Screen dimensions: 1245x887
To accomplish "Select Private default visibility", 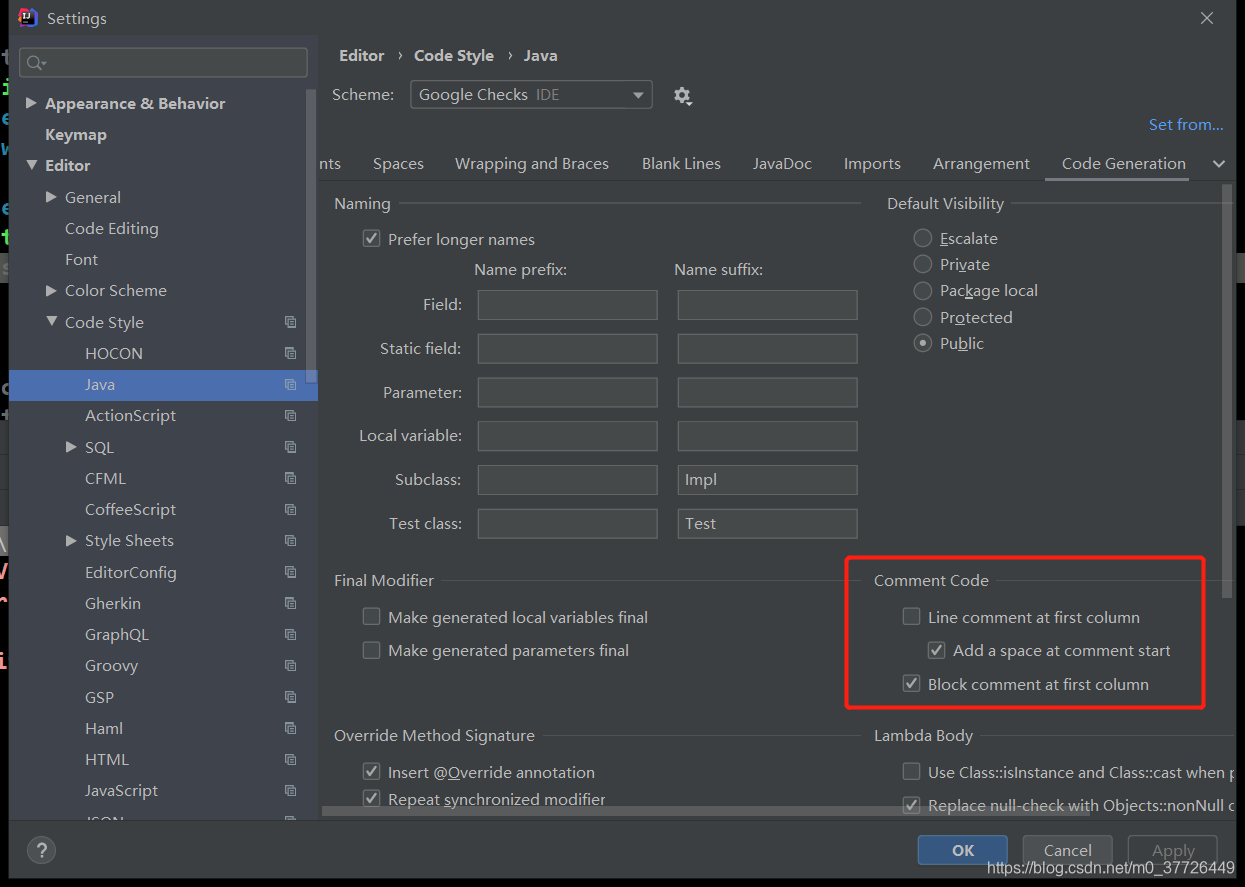I will [x=923, y=264].
